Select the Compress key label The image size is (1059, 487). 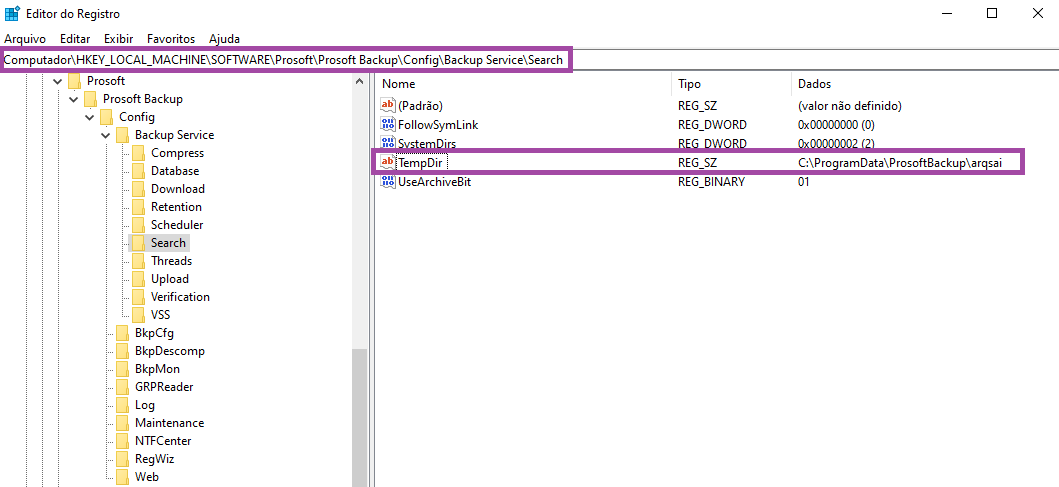[x=177, y=153]
